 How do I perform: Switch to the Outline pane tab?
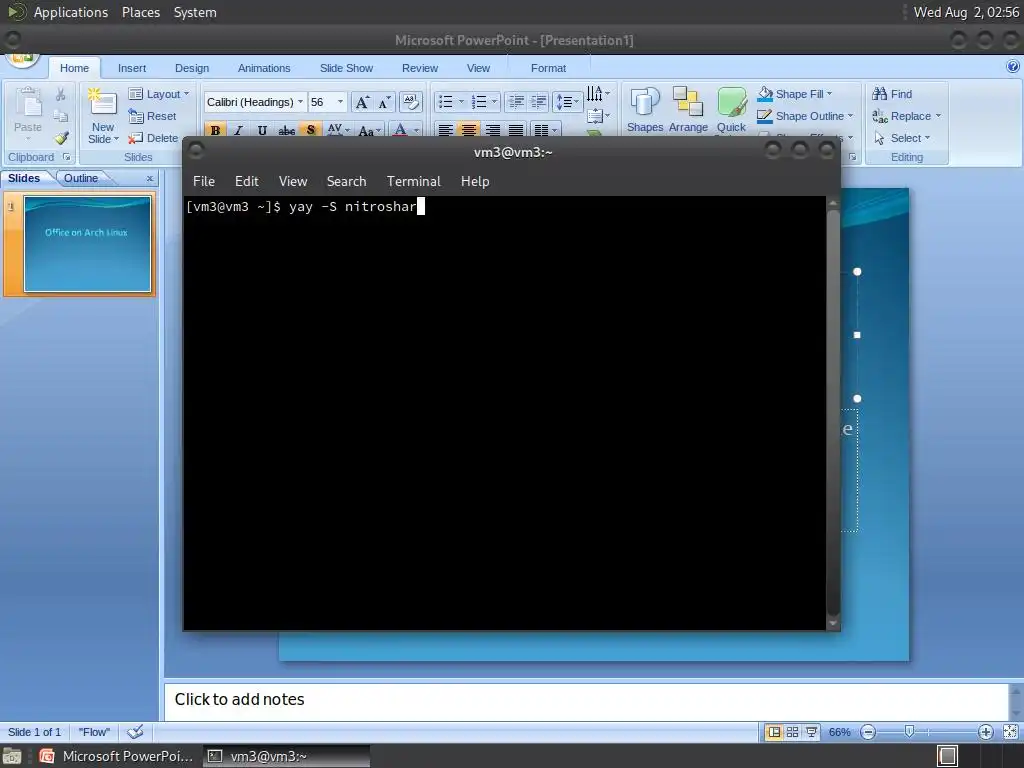tap(81, 178)
